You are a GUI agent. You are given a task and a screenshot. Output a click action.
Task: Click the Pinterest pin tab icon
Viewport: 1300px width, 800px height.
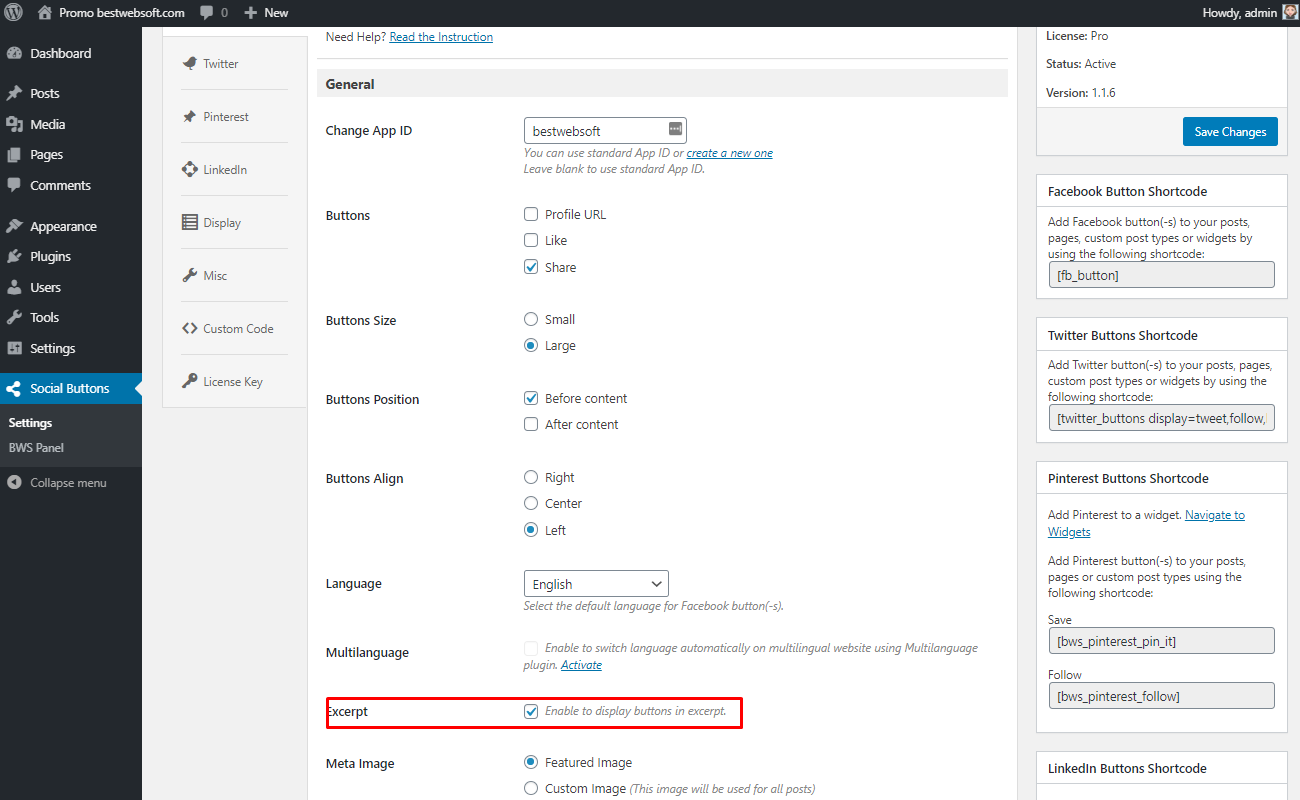[x=189, y=116]
